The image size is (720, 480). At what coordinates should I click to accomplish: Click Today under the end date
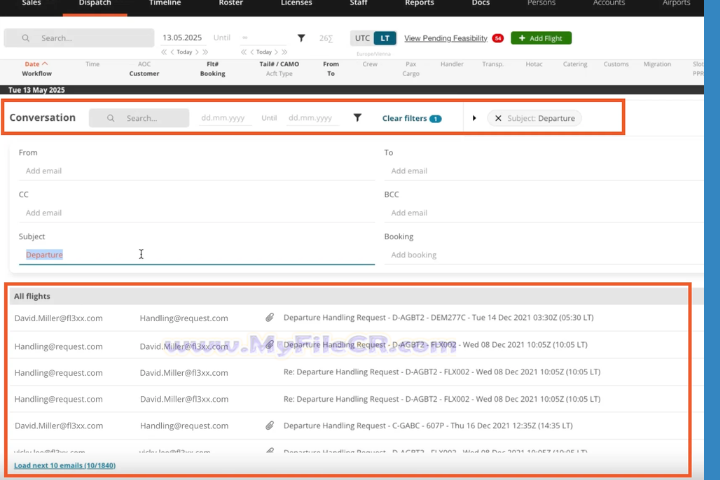(264, 52)
